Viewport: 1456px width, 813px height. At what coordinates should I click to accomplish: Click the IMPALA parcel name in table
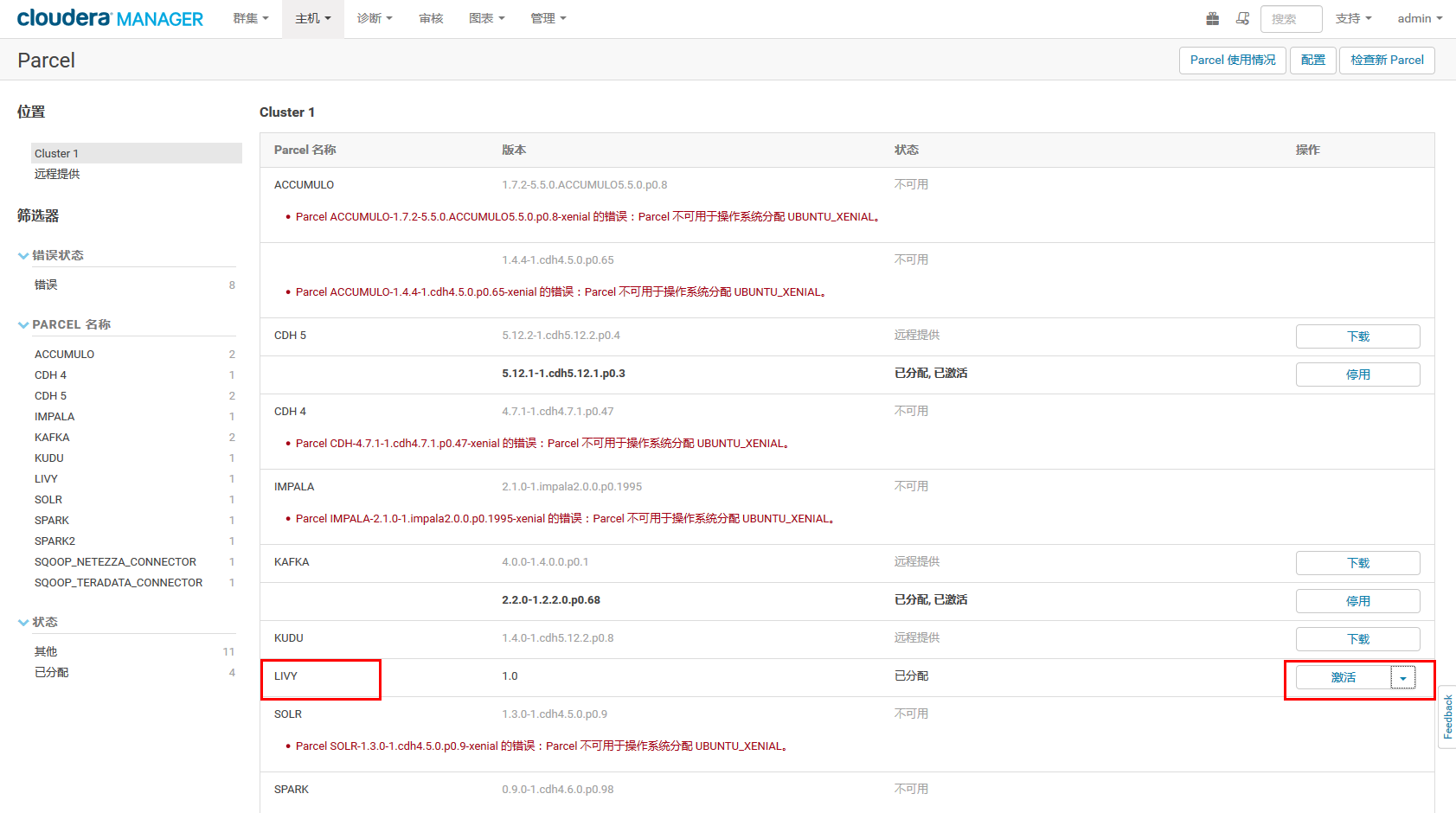pyautogui.click(x=294, y=487)
